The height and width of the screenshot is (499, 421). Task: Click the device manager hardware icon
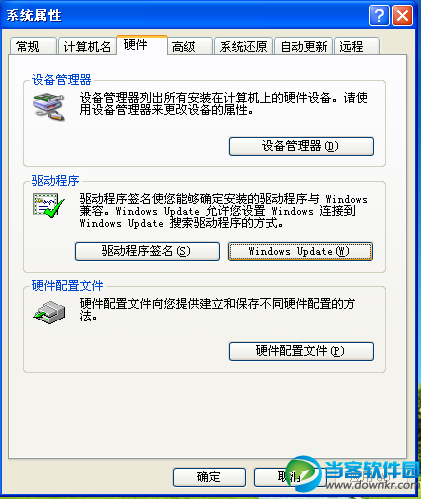[49, 107]
